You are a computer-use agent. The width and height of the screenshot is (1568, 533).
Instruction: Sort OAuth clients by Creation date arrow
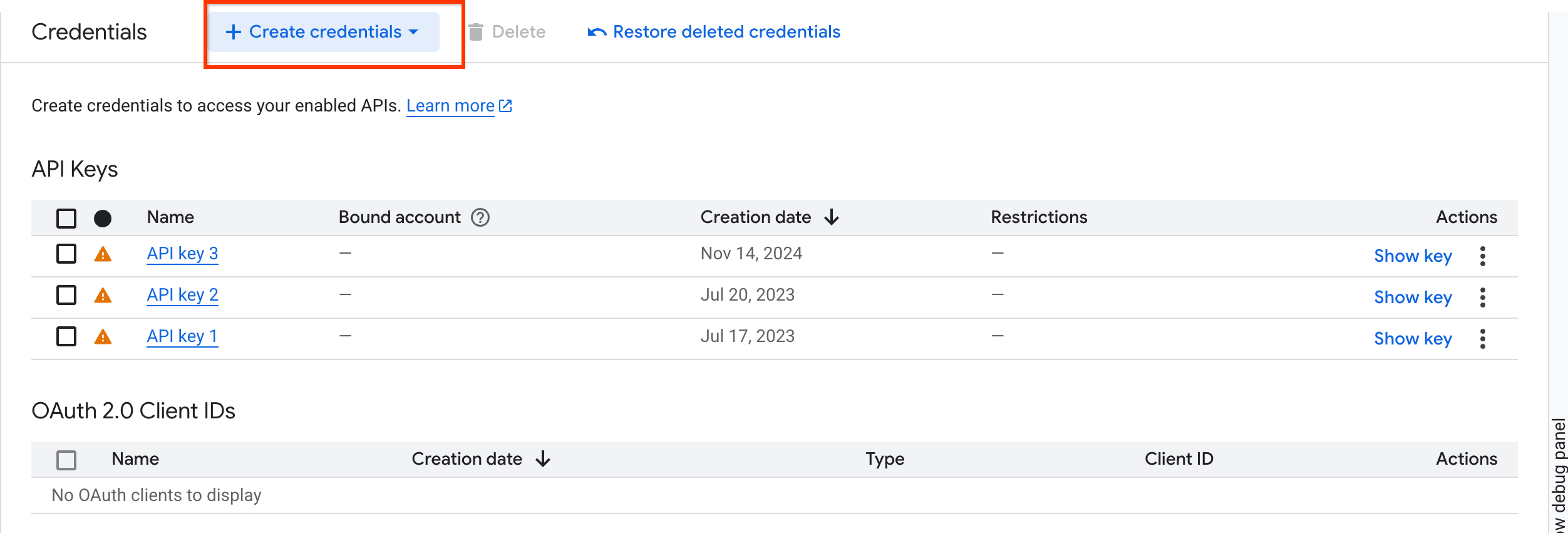pyautogui.click(x=543, y=459)
